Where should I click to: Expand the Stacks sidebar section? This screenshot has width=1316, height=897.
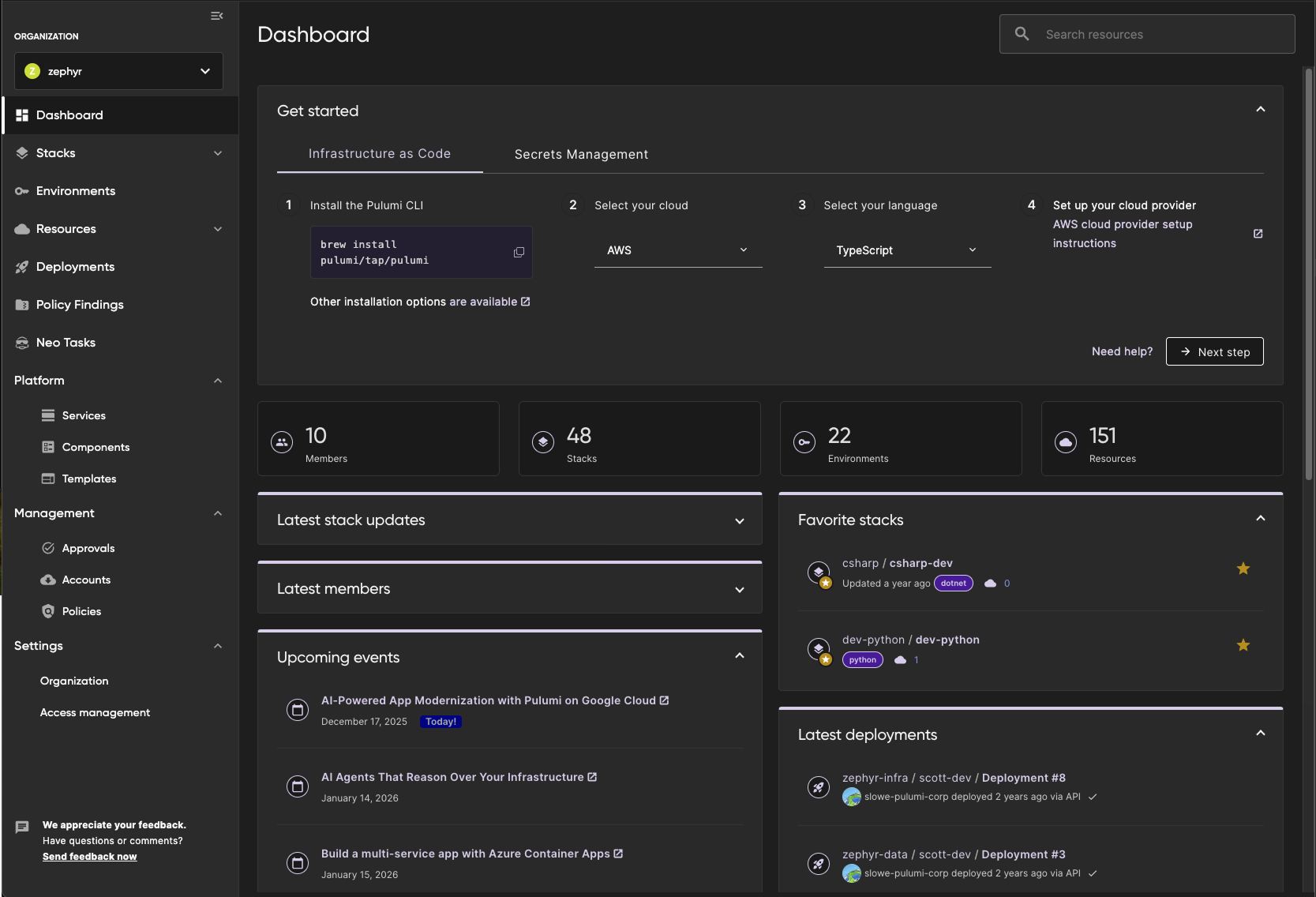pos(218,153)
